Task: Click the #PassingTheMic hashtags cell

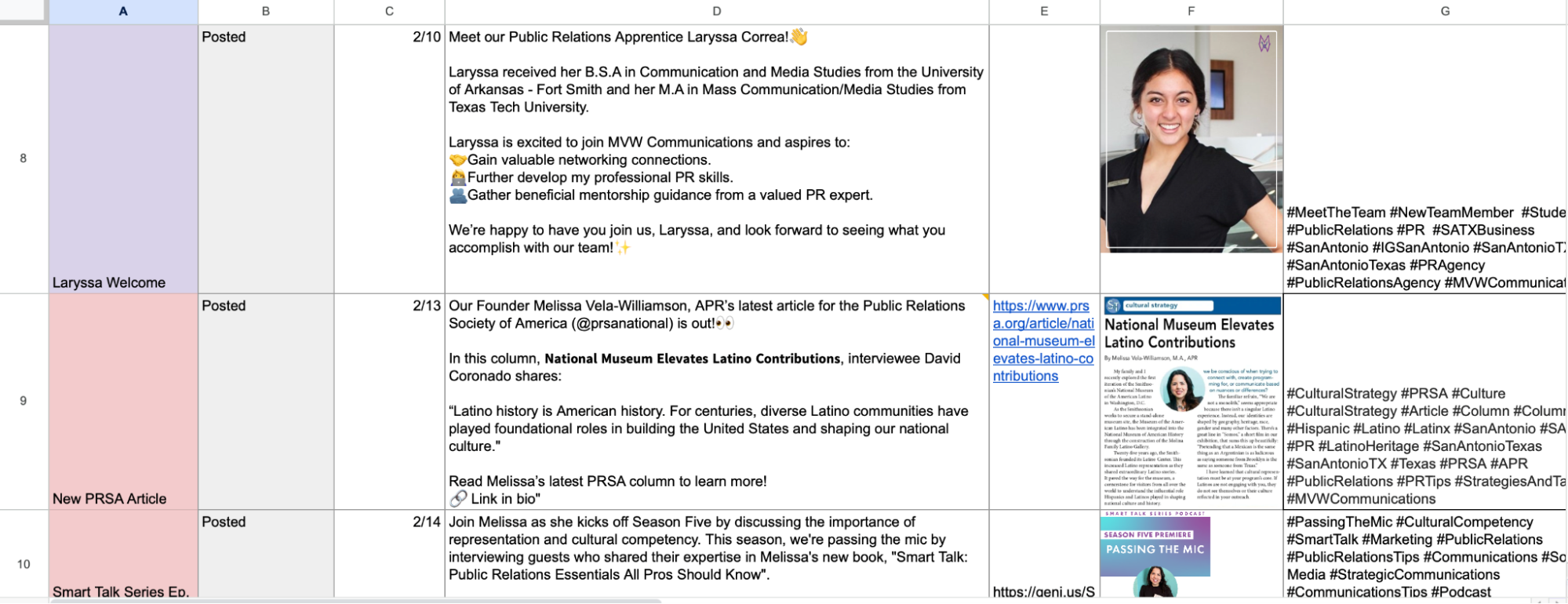Action: (1425, 554)
